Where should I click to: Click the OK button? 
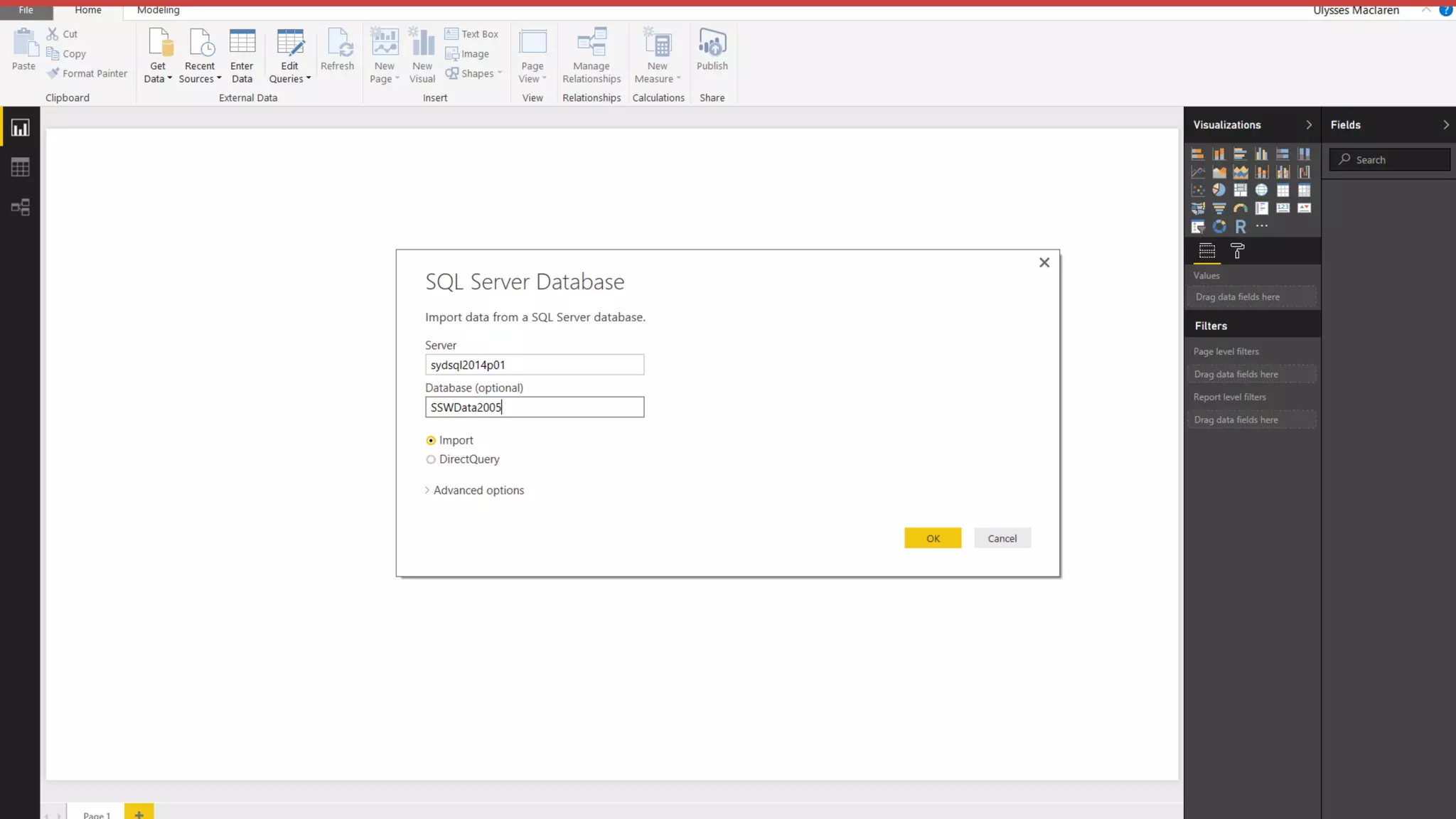(933, 538)
